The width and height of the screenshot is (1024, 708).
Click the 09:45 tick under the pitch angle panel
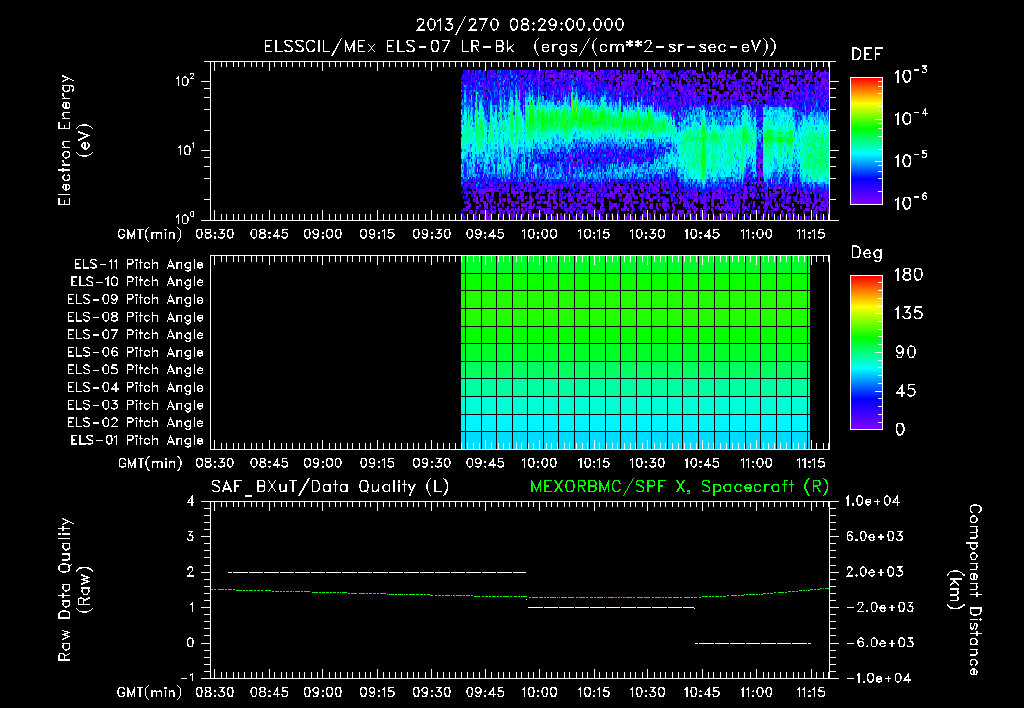pos(485,463)
